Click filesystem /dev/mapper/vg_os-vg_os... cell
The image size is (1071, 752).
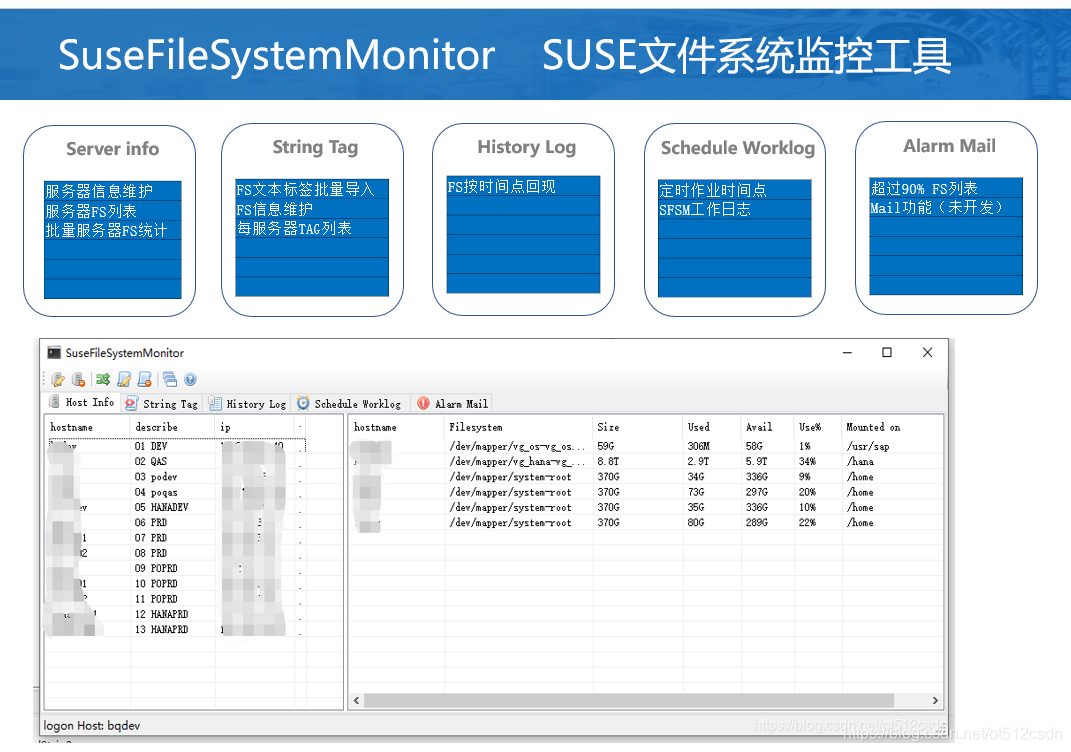click(517, 447)
